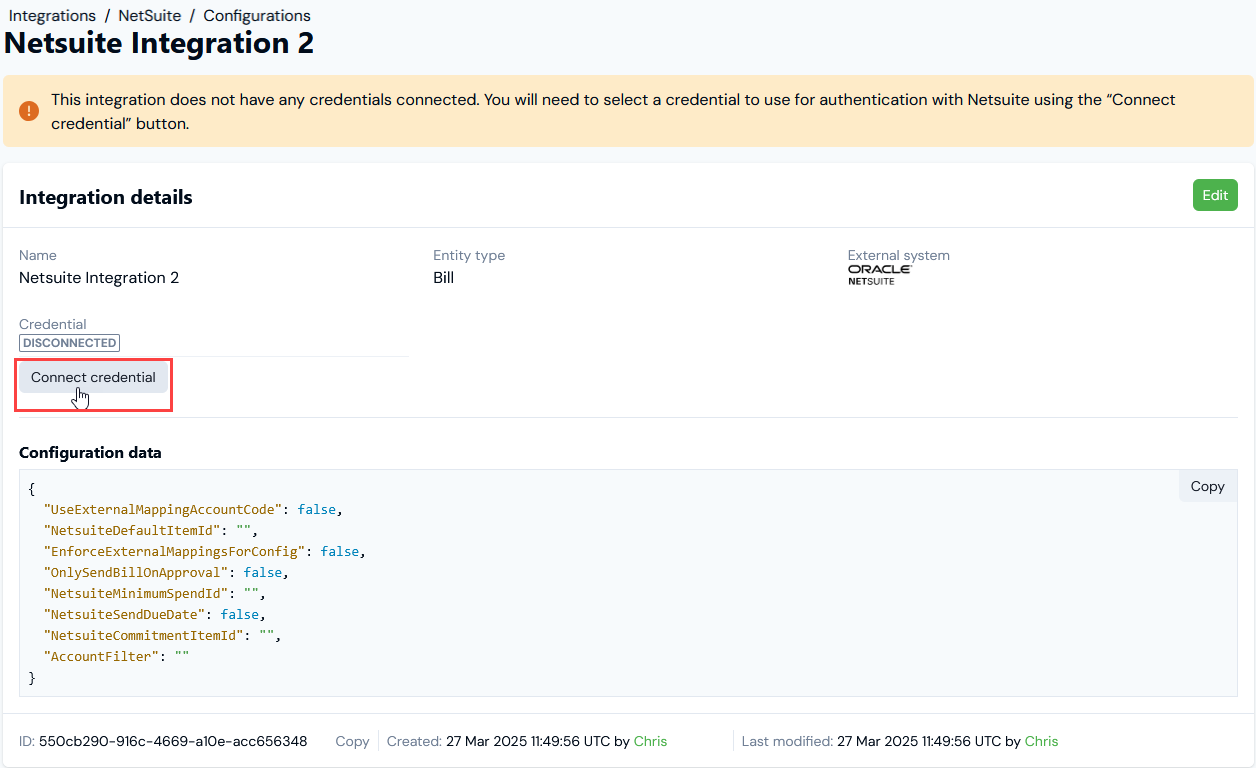Select the UseExternalMappingAccountCode key in the JSON

coord(163,509)
